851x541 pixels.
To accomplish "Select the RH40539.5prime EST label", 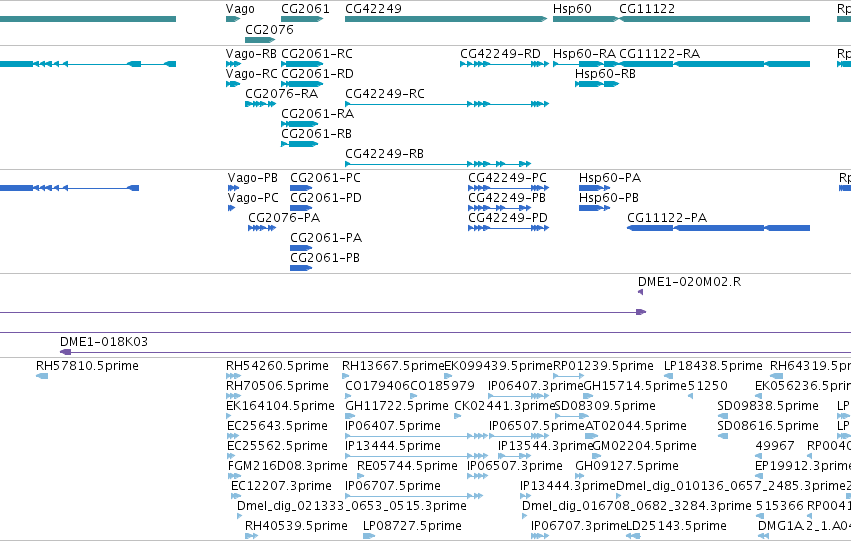I will point(296,527).
